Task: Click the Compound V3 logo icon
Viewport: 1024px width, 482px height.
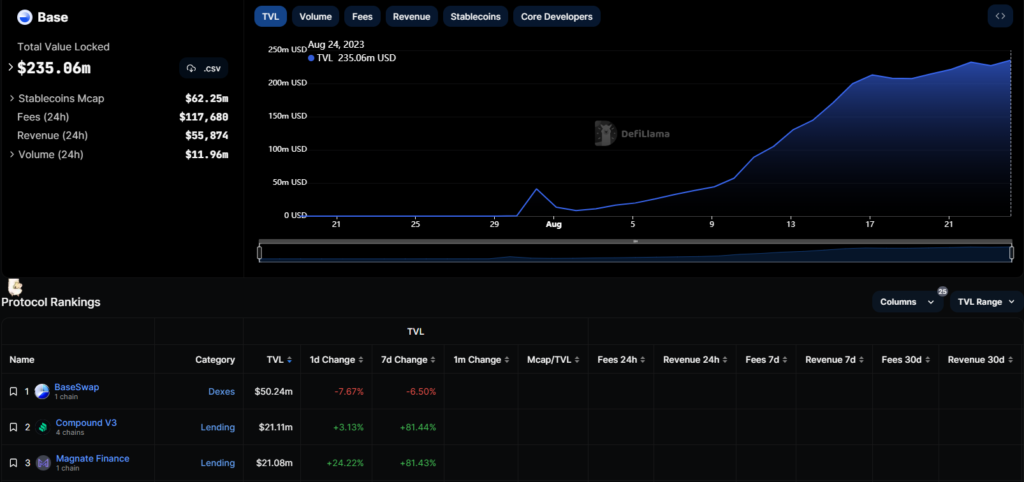Action: click(x=43, y=427)
